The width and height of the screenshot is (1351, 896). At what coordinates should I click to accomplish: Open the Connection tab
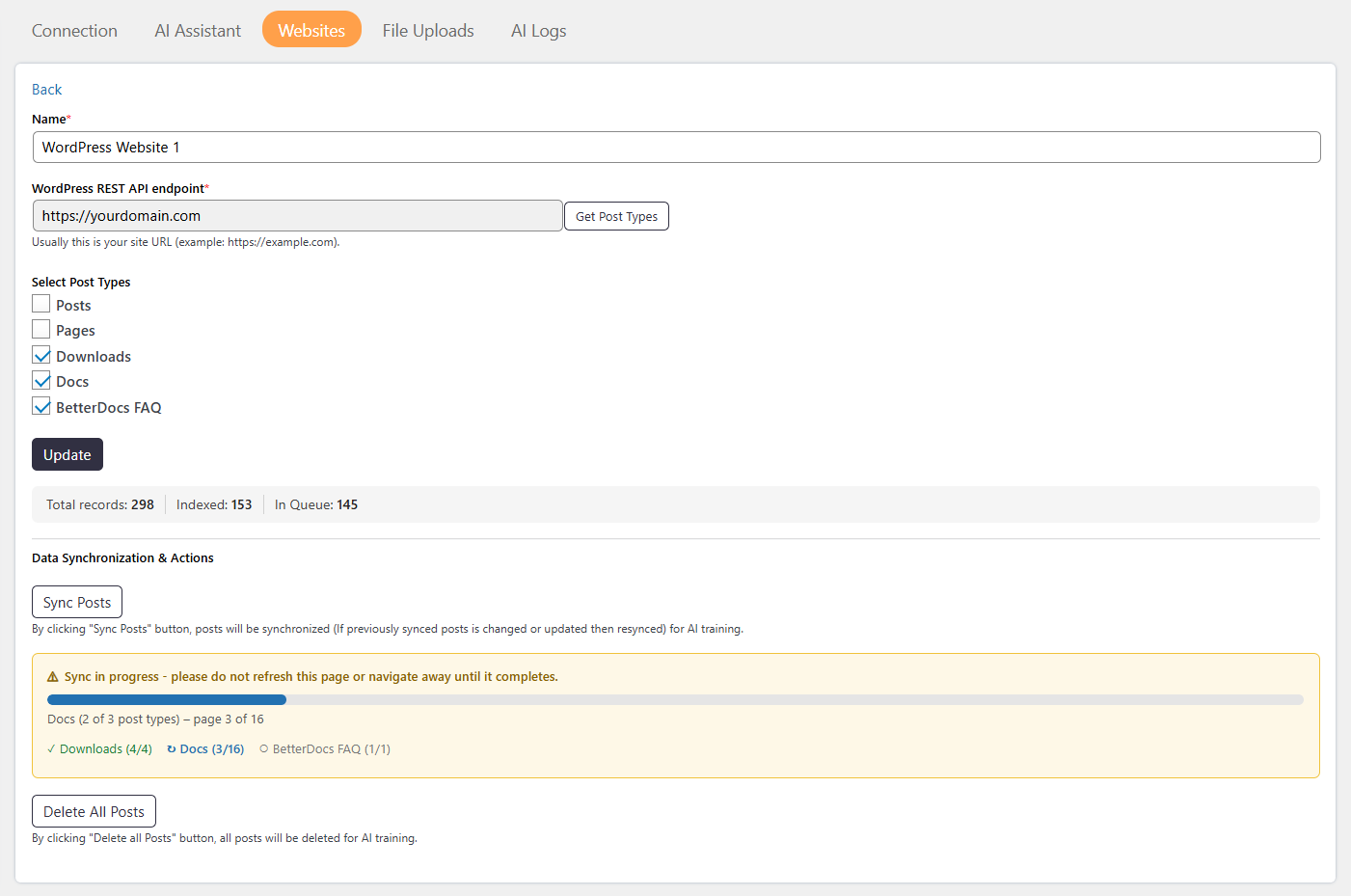tap(74, 31)
